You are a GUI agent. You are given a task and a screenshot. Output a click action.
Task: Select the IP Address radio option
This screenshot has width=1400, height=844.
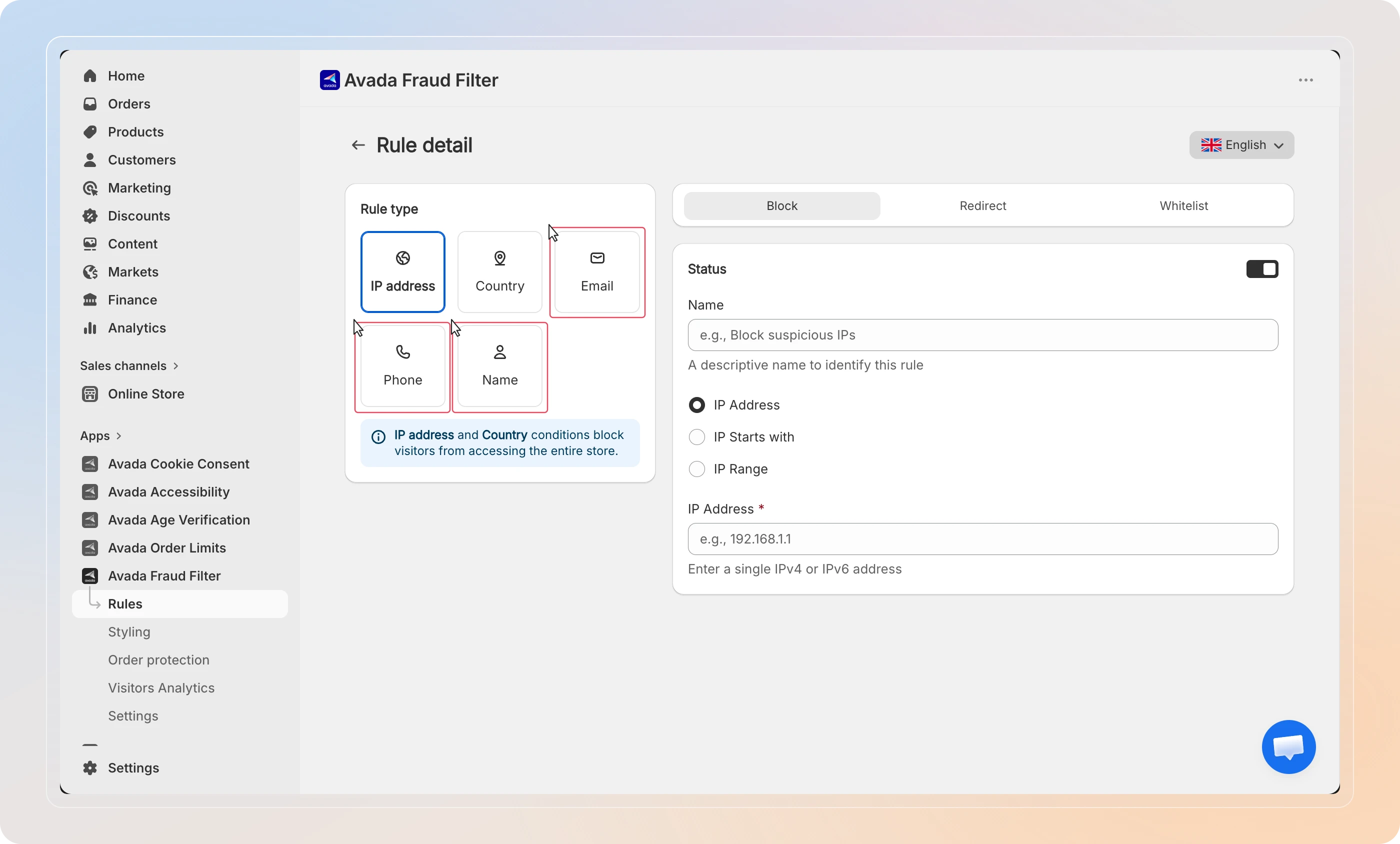point(696,404)
